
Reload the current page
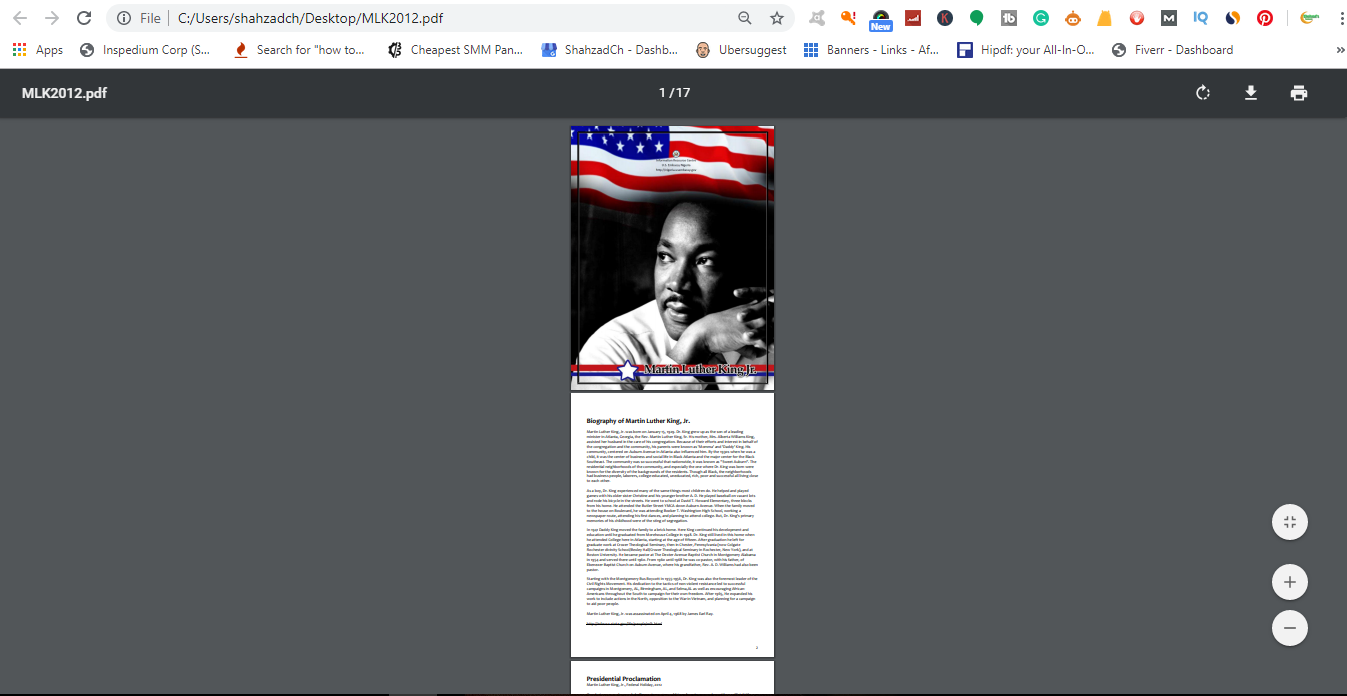(x=84, y=17)
